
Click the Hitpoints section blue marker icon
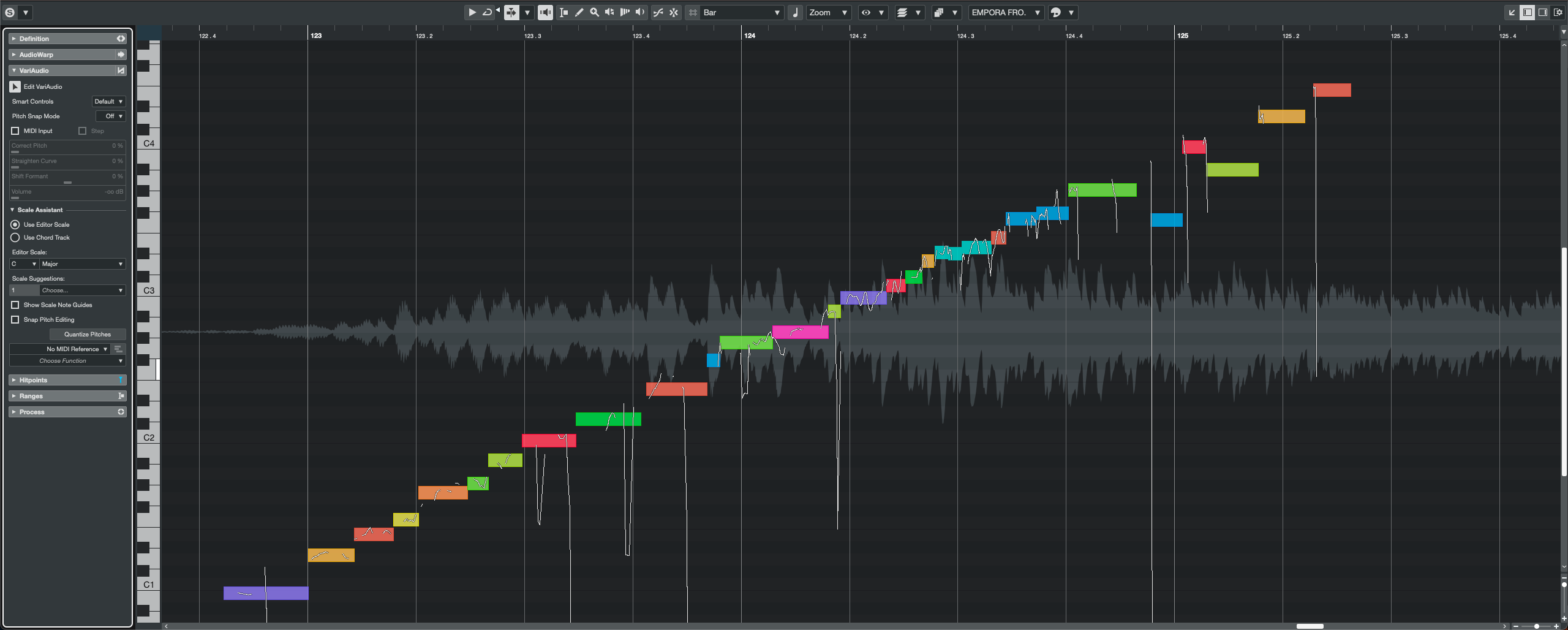(121, 380)
